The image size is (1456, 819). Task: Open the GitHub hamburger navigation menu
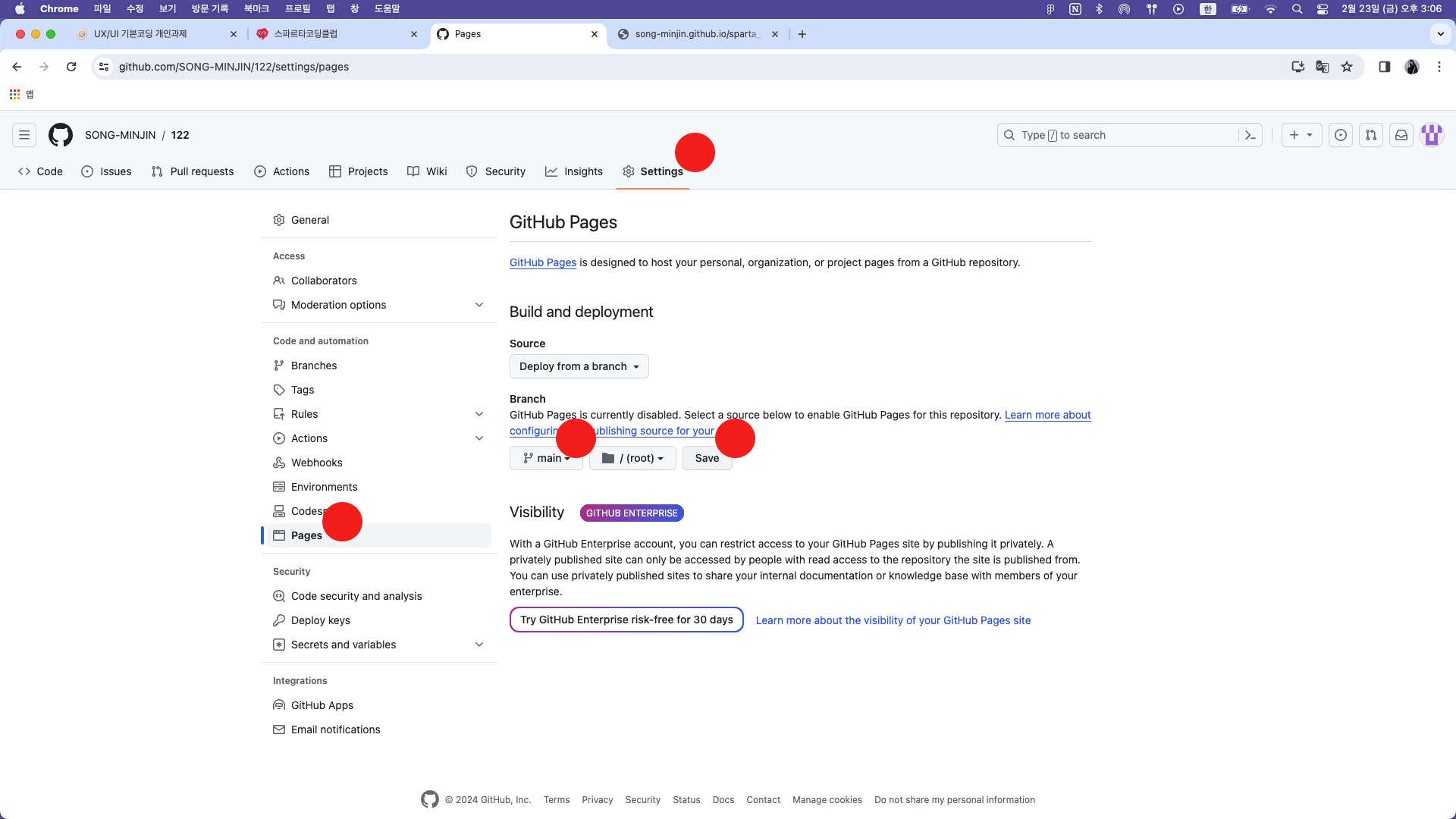pos(24,135)
